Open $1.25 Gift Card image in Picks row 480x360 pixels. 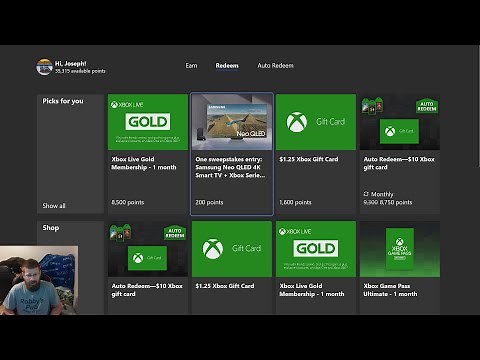pyautogui.click(x=316, y=122)
